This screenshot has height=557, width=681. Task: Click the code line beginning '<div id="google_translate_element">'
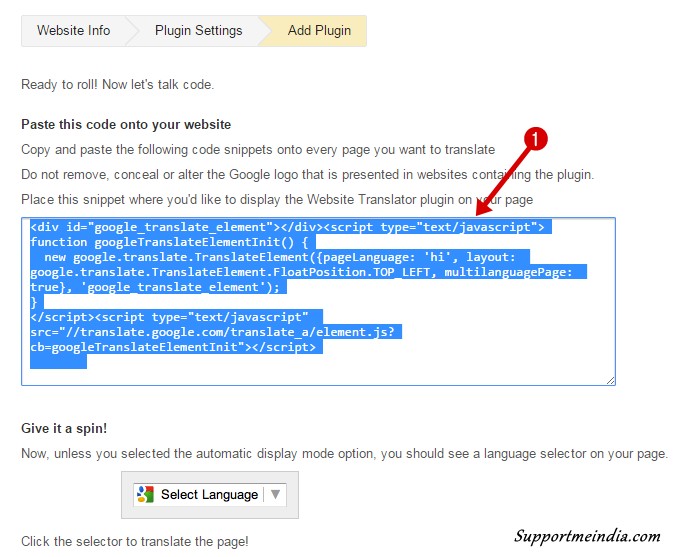coord(287,227)
